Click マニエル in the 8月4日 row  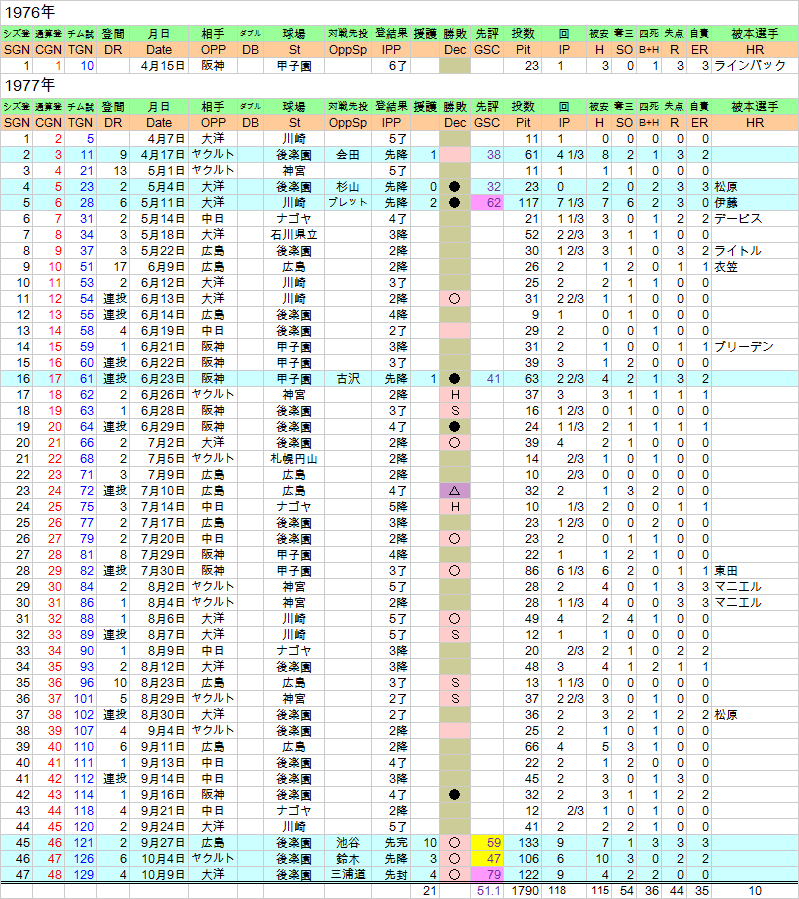(738, 603)
